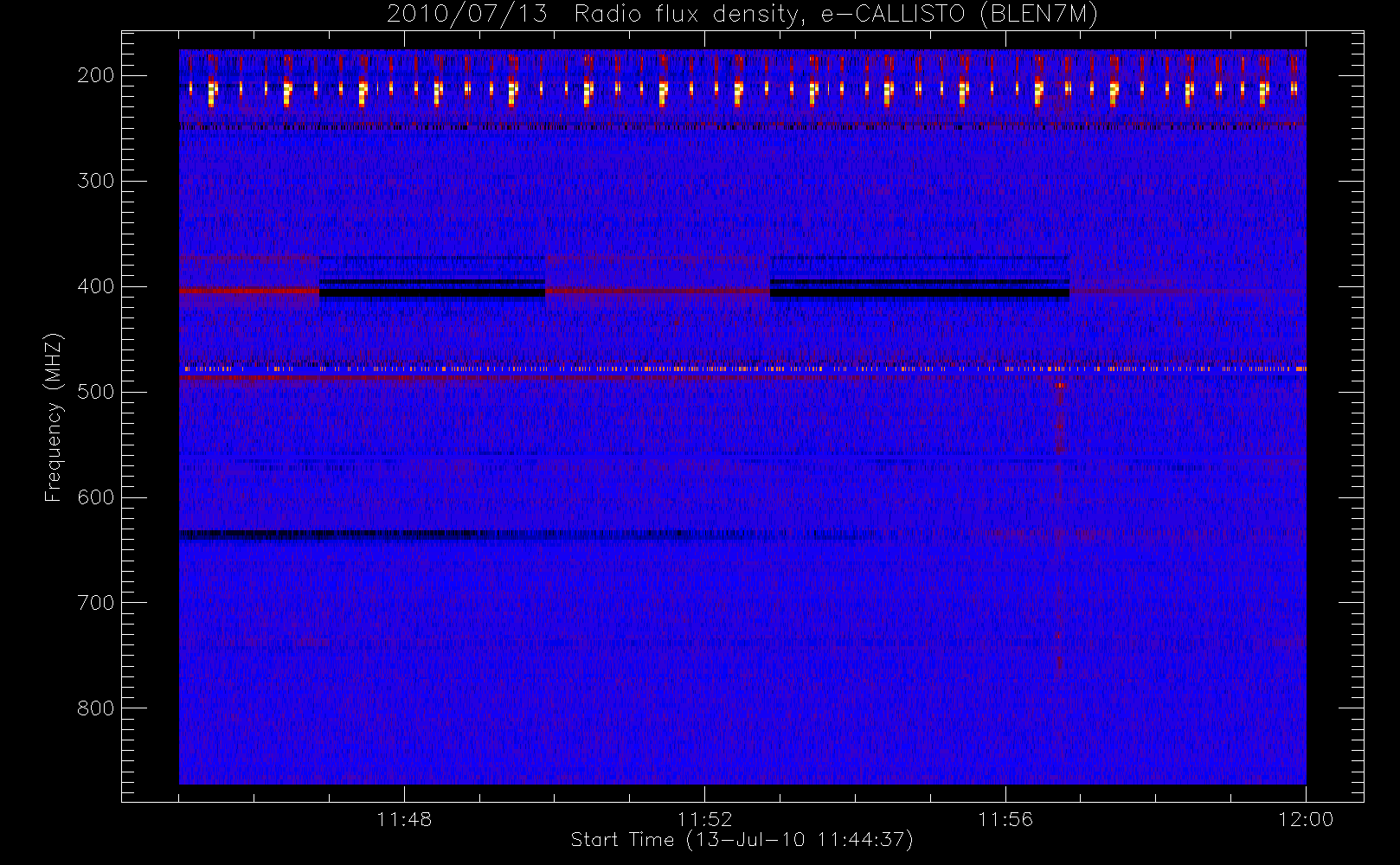Click the 500 frequency tick label
1400x865 pixels.
point(96,392)
